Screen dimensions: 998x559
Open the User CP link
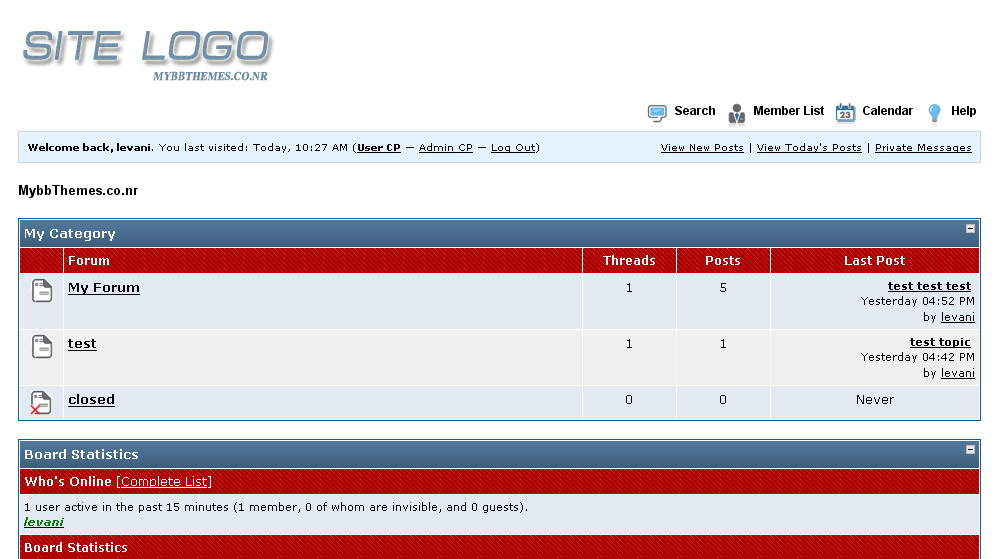coord(379,148)
